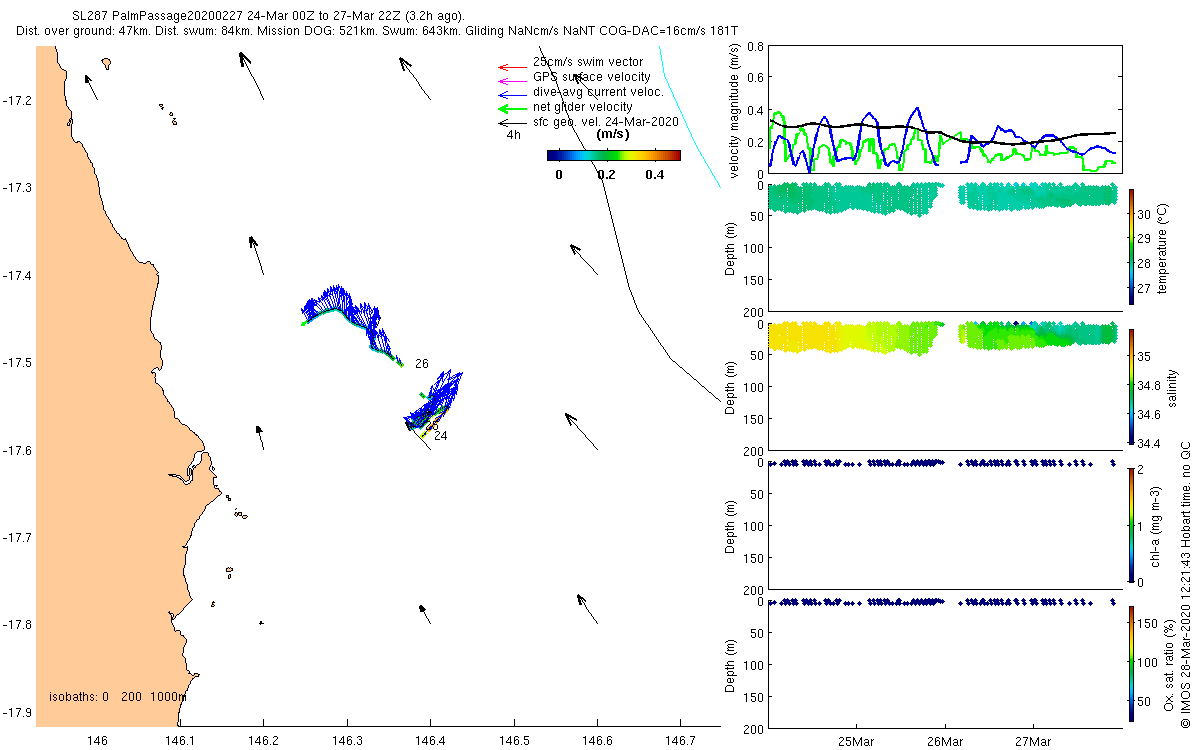Viewport: 1200px width, 750px height.
Task: Click the '26Mar' date tick label
Action: point(945,741)
